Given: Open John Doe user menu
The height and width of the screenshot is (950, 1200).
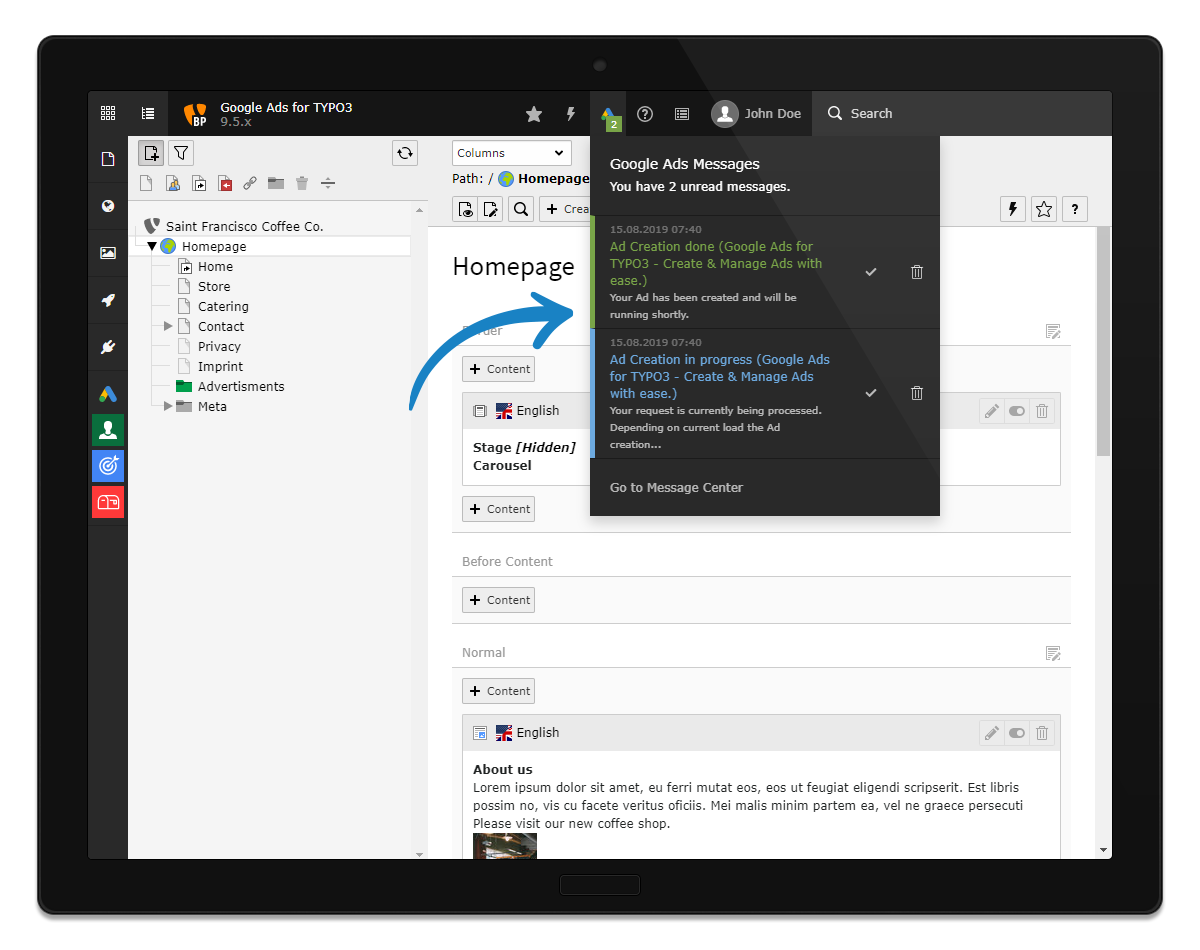Looking at the screenshot, I should [757, 114].
